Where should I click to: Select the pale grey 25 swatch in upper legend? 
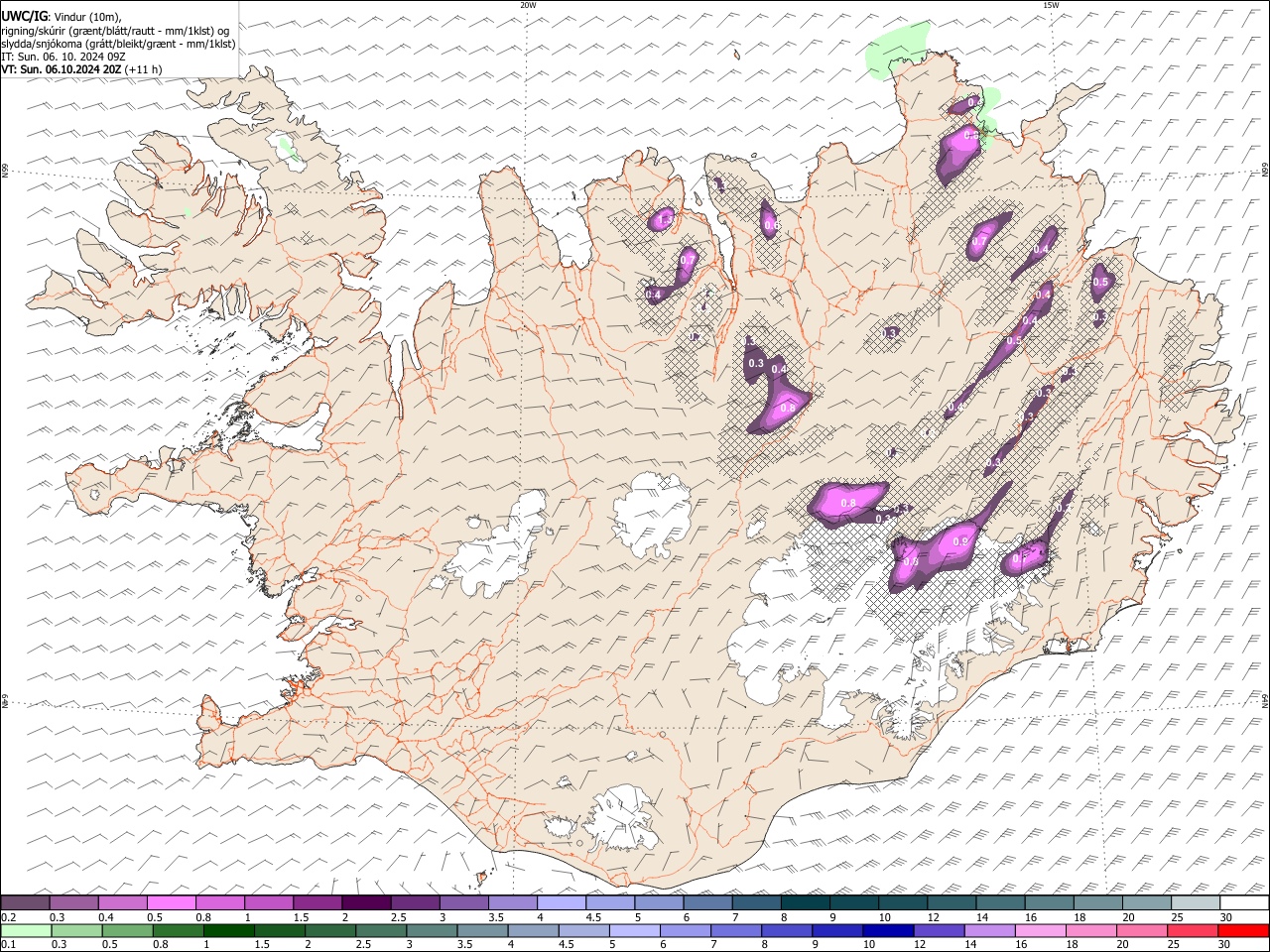pos(1196,903)
